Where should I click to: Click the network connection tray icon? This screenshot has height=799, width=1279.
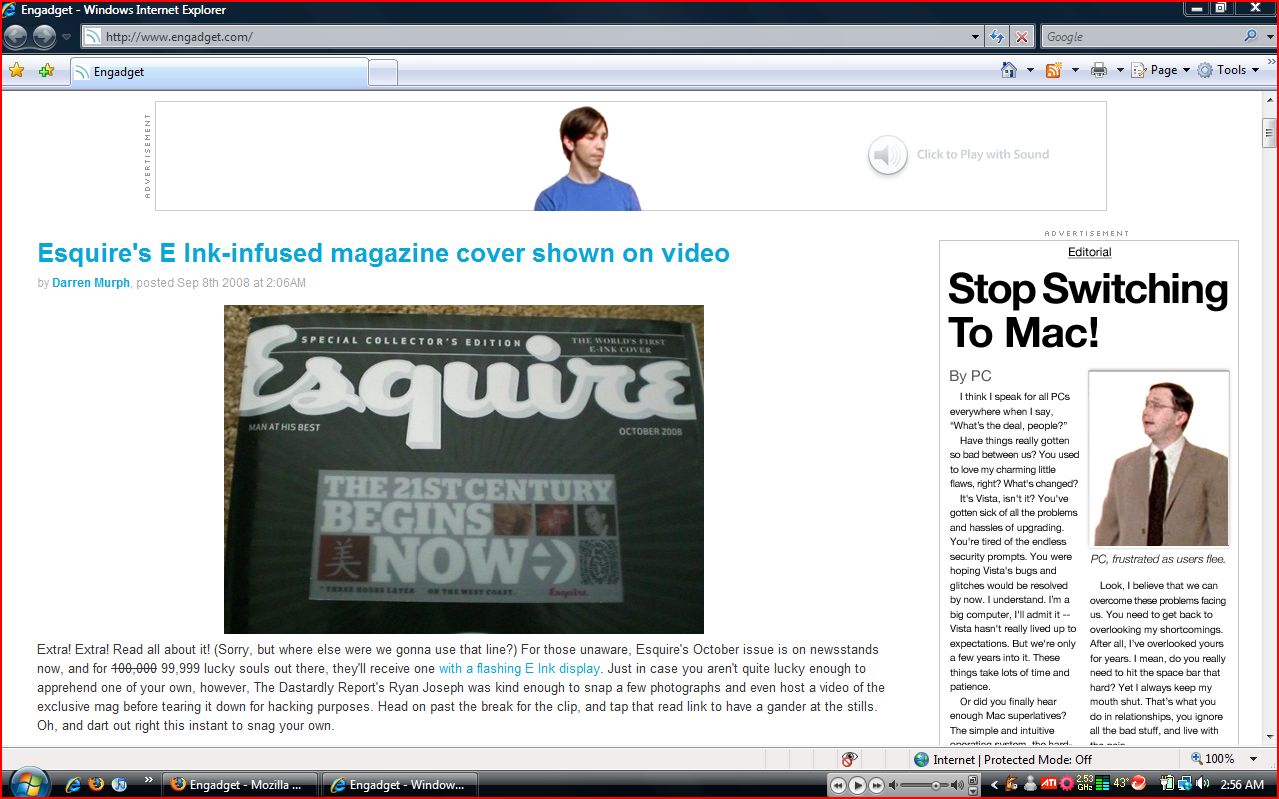click(1183, 784)
